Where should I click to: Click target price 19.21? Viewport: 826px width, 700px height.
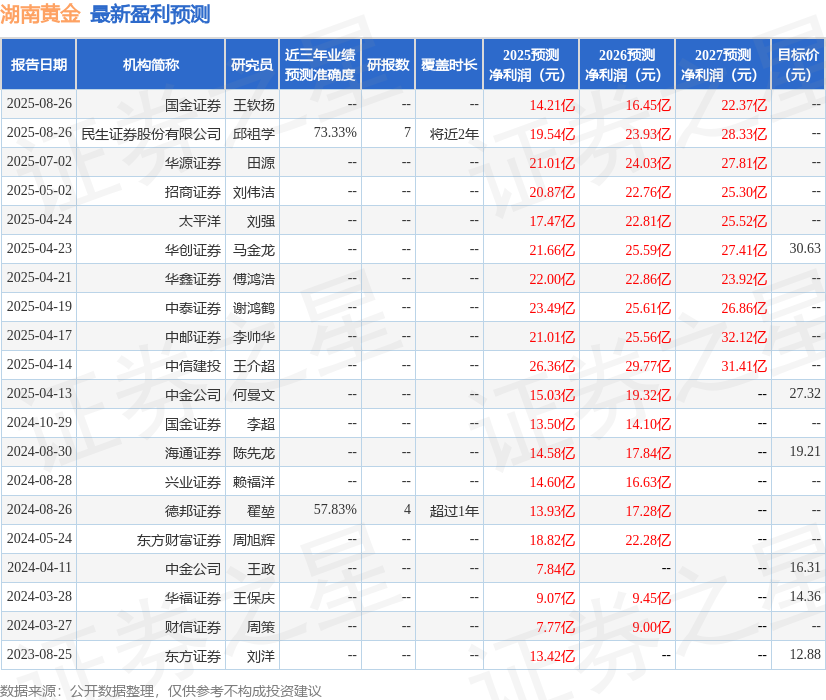(805, 451)
